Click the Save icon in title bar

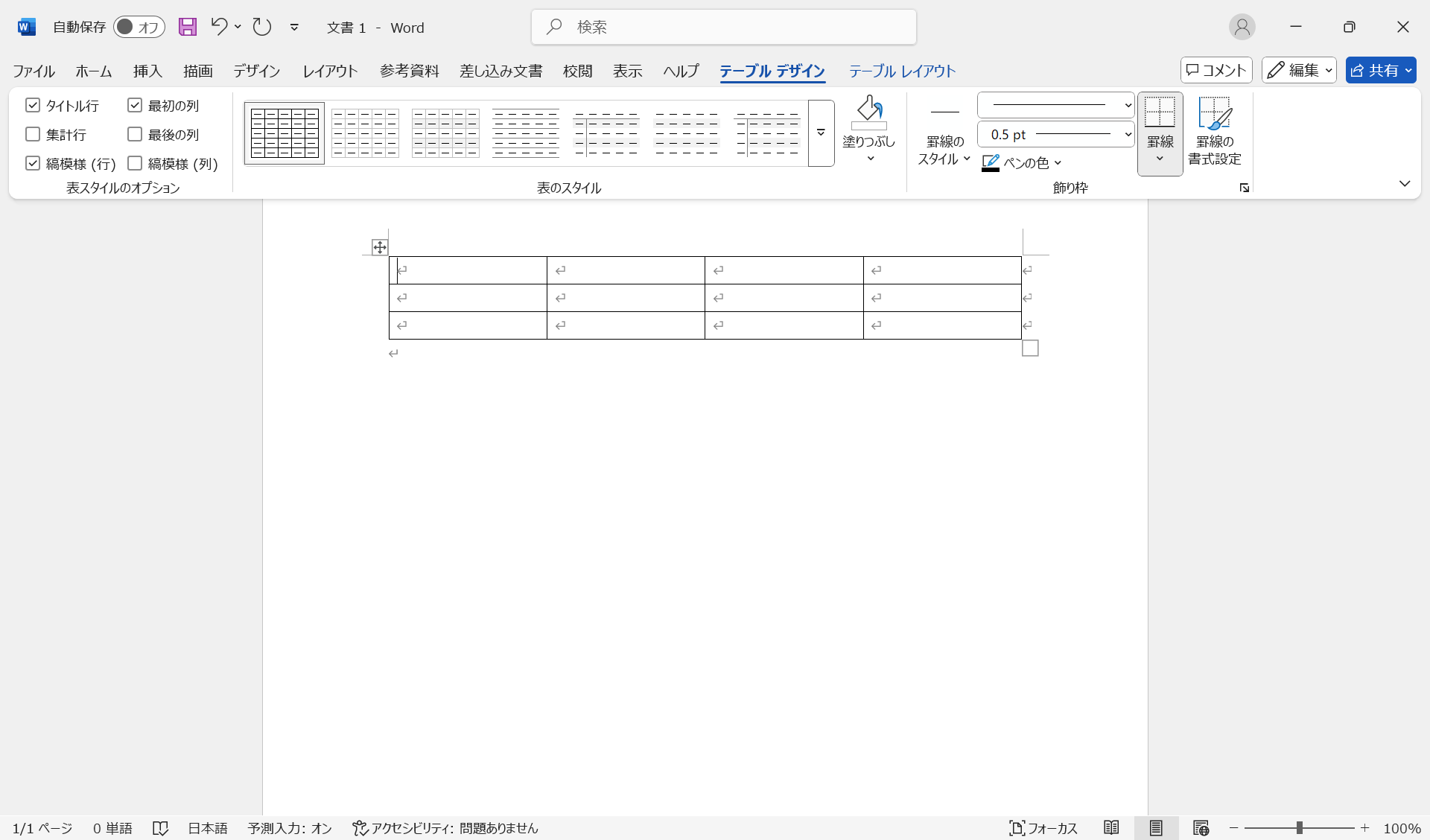point(188,28)
